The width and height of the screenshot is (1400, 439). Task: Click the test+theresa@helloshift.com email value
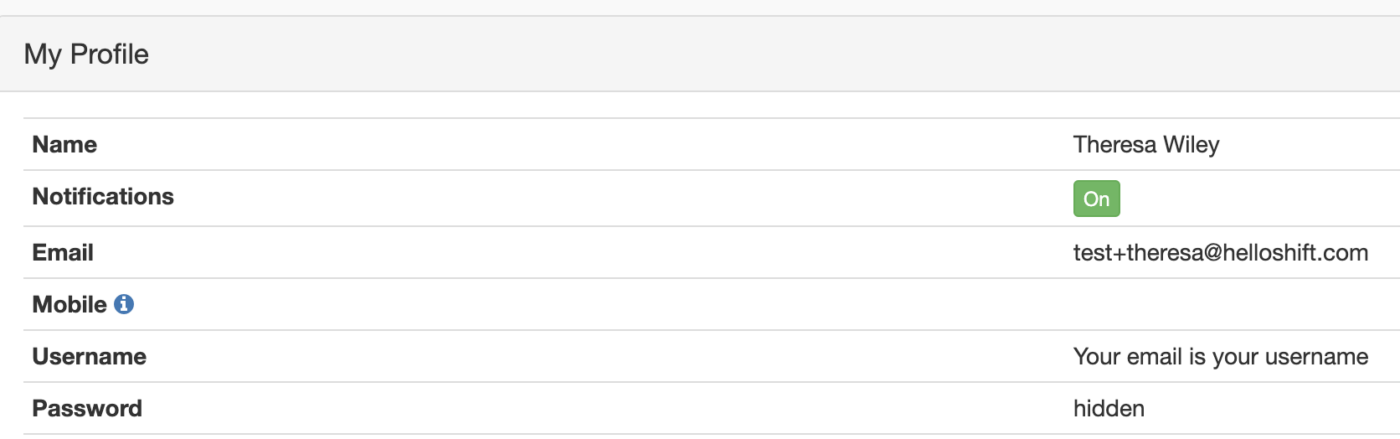1220,253
